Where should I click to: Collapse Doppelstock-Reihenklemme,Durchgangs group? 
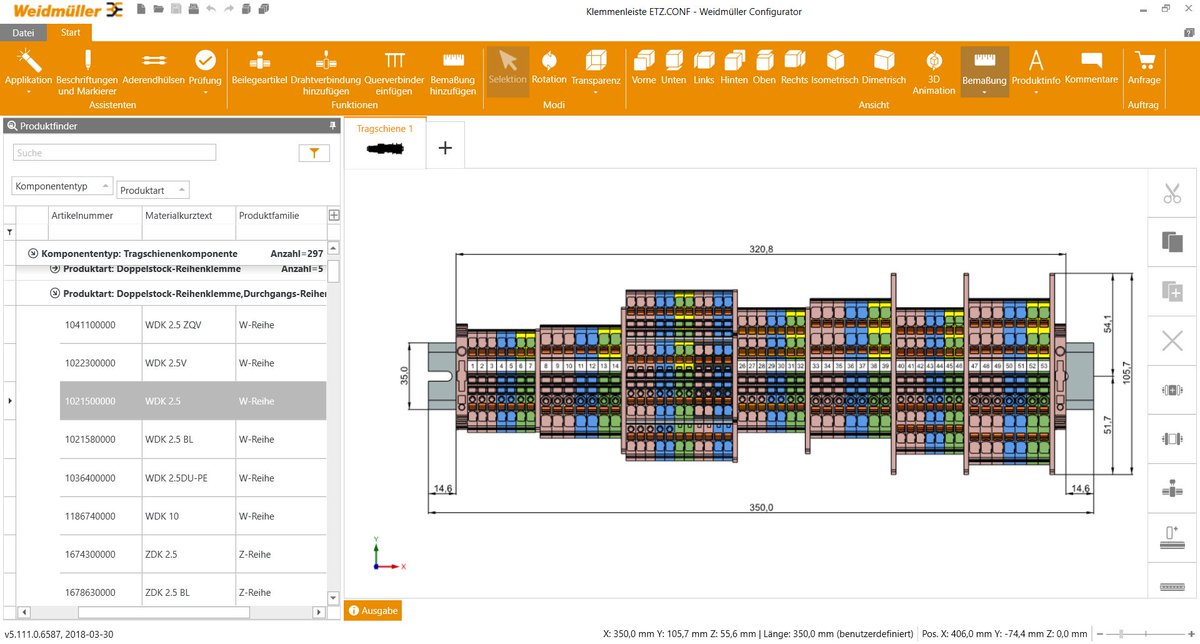tap(55, 294)
